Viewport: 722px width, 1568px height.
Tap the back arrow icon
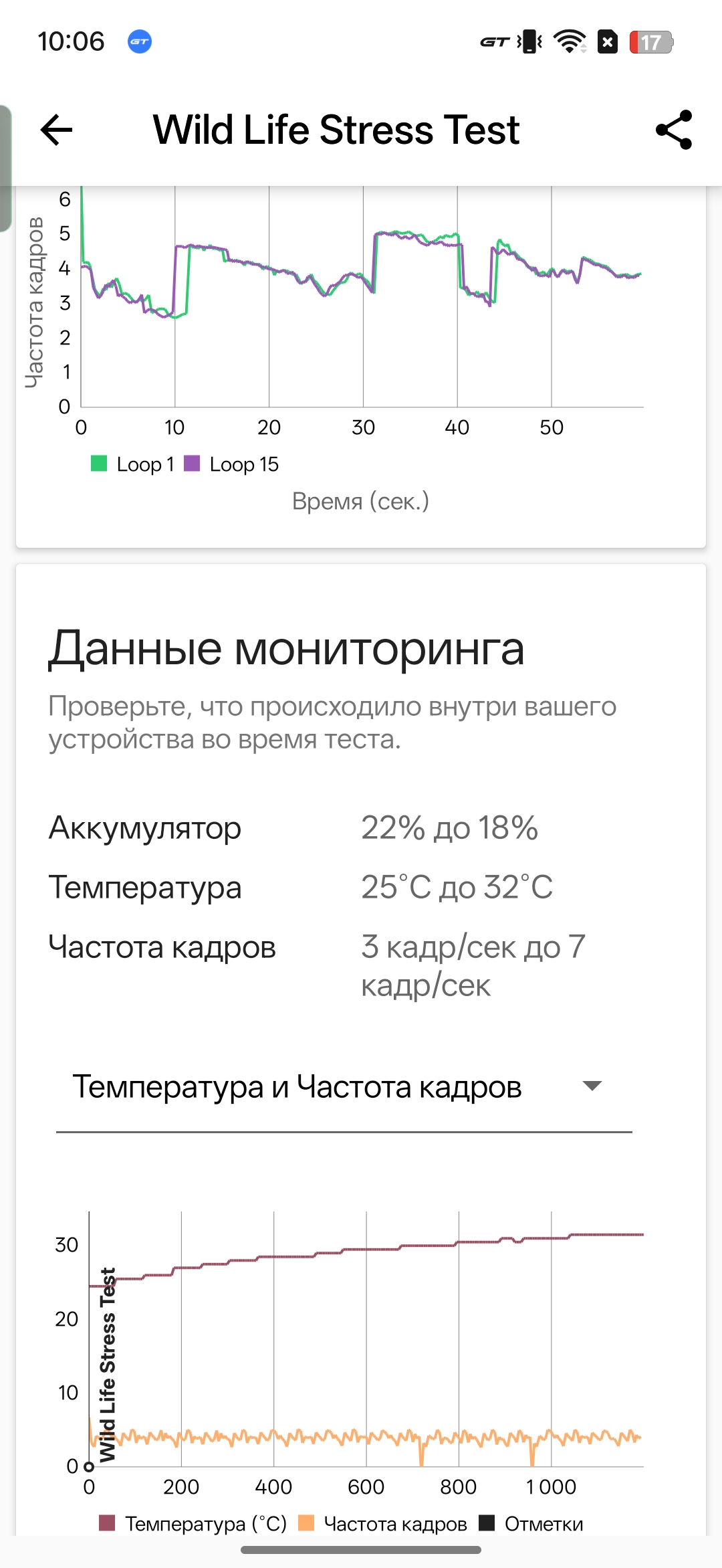pyautogui.click(x=56, y=130)
